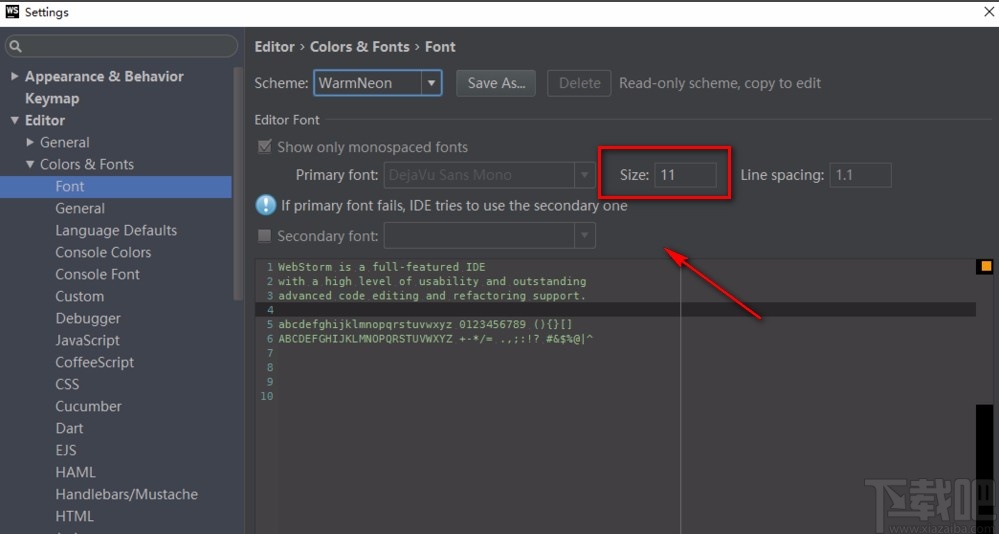Collapse the Colors & Fonts node
999x534 pixels.
[x=29, y=164]
